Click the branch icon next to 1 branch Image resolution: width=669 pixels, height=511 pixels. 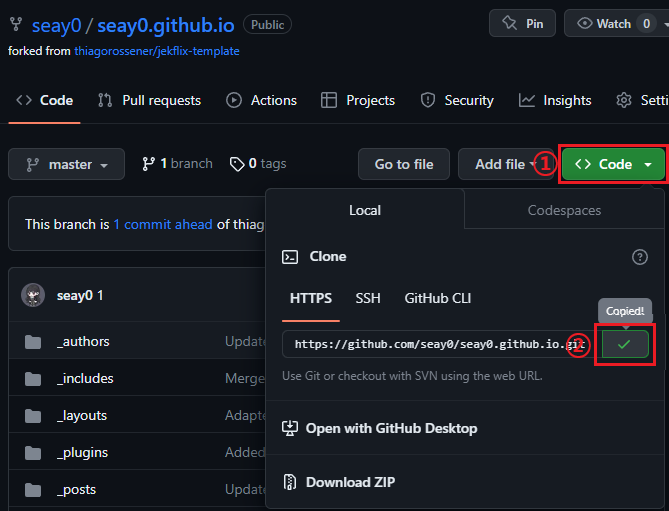pyautogui.click(x=148, y=164)
